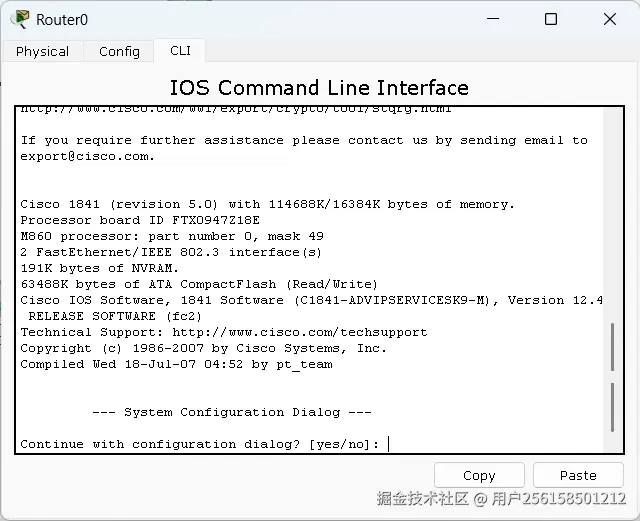Click 'Processor board ID FTX0947Z18E' line
The height and width of the screenshot is (521, 640).
(140, 220)
